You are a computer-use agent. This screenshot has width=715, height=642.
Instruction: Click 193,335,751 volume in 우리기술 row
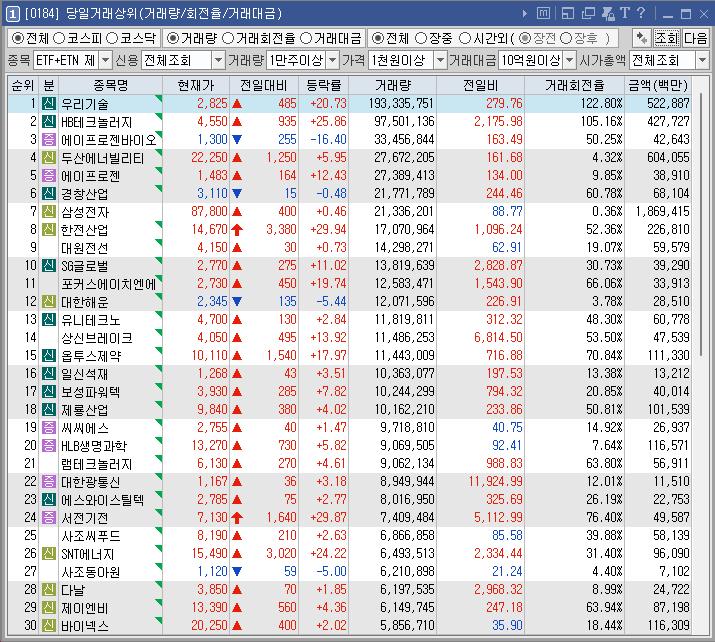click(x=401, y=104)
